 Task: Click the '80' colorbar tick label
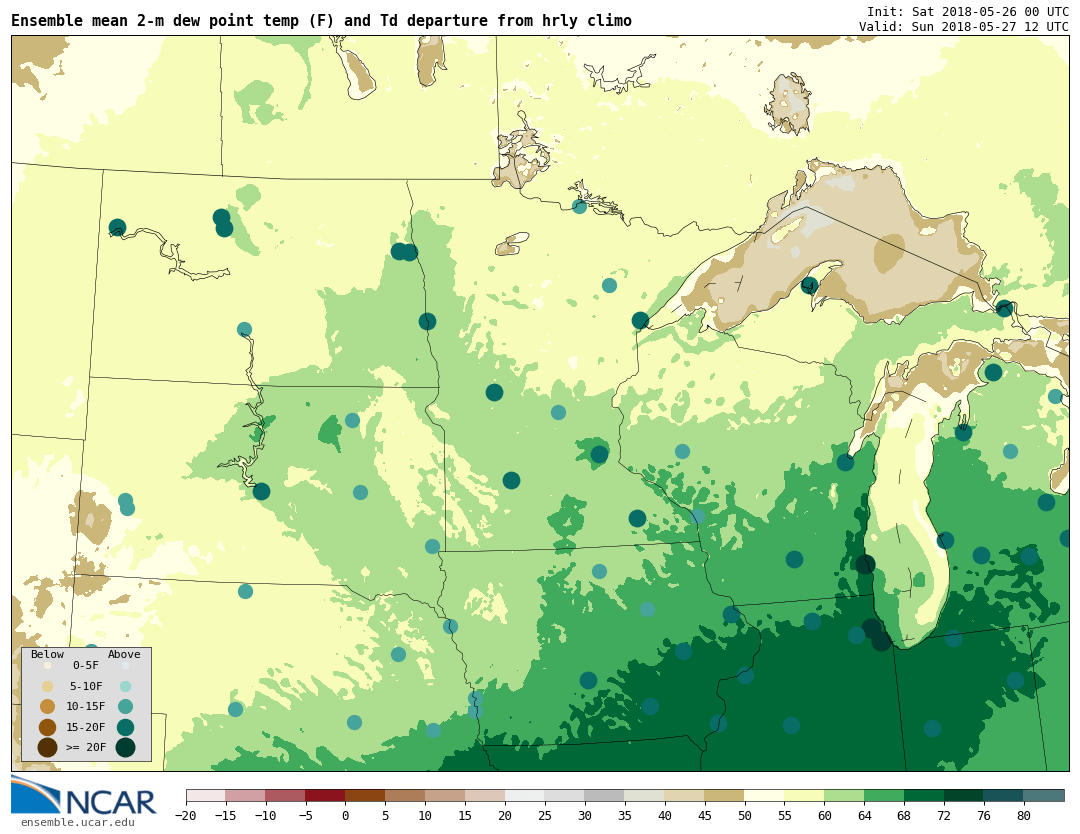pos(1024,816)
